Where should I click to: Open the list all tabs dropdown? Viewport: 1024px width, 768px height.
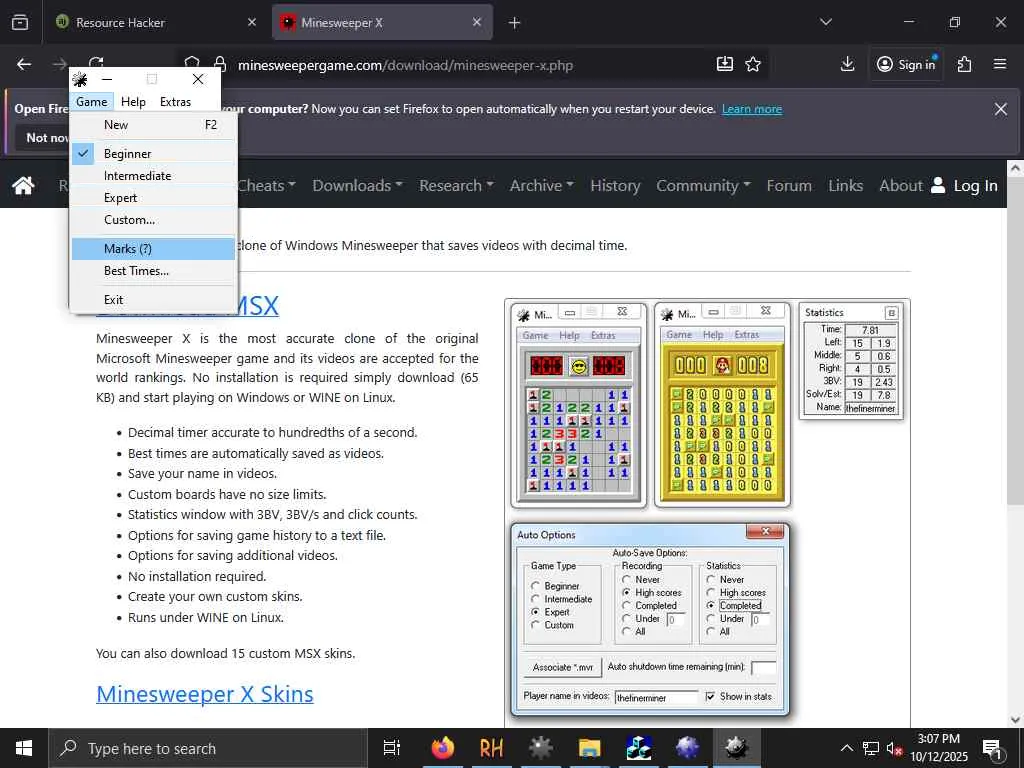pyautogui.click(x=825, y=22)
